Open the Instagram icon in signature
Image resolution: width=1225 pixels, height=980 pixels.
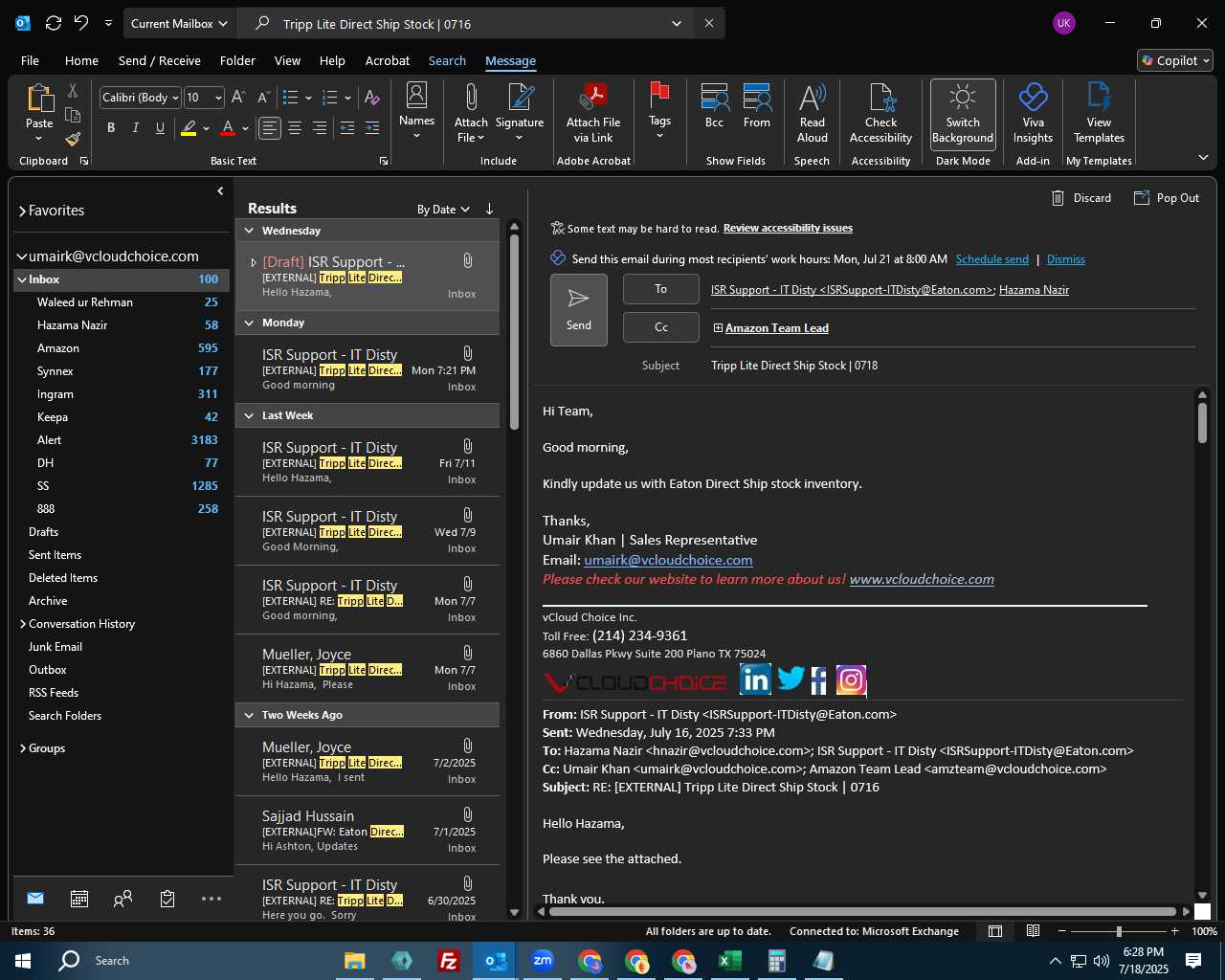pos(851,679)
